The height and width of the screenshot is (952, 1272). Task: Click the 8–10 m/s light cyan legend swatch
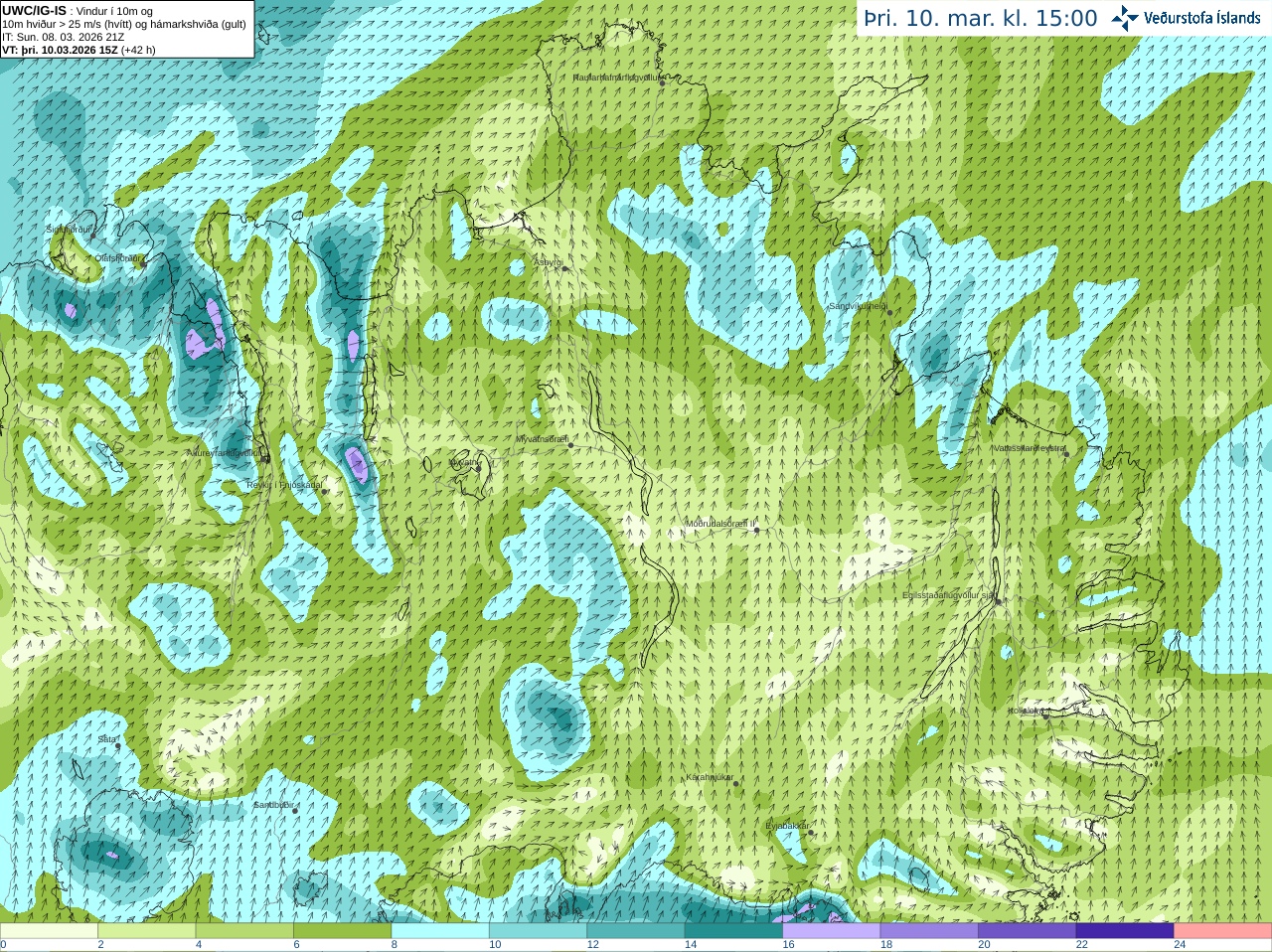[x=440, y=931]
